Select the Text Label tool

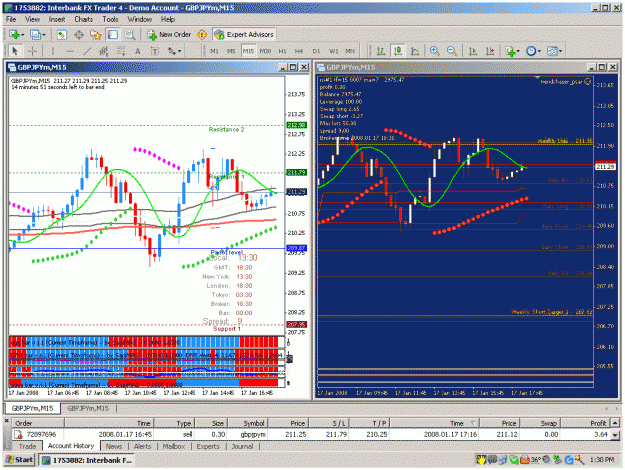point(155,51)
